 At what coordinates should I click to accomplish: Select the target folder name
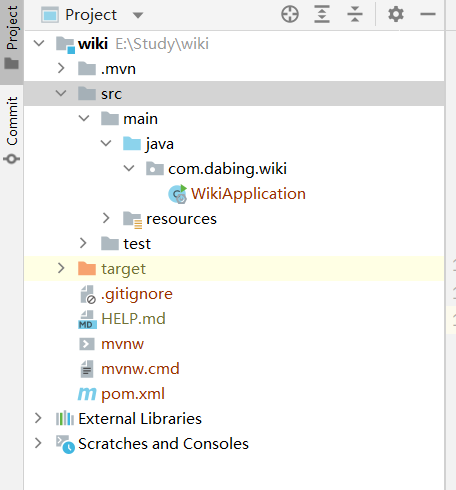coord(123,269)
